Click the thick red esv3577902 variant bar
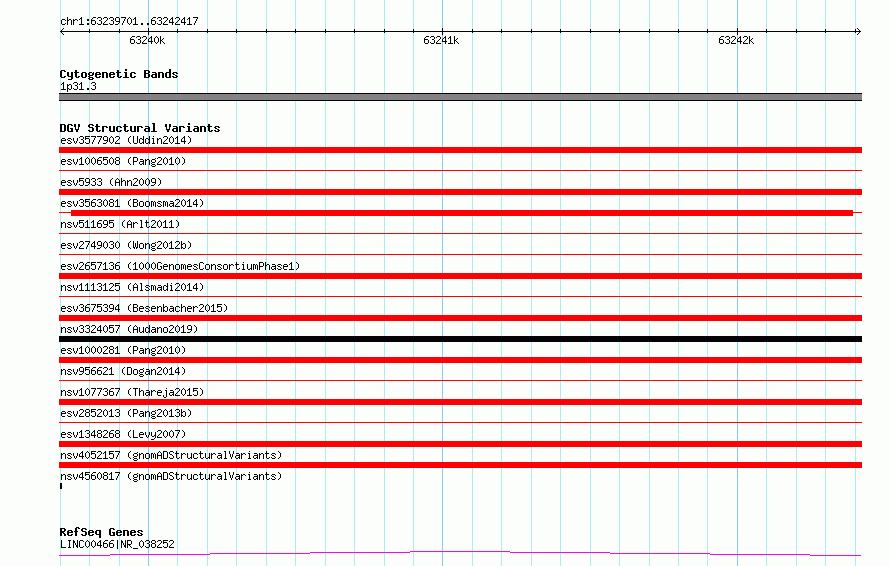Viewport: 890px width, 566px height. pyautogui.click(x=460, y=150)
